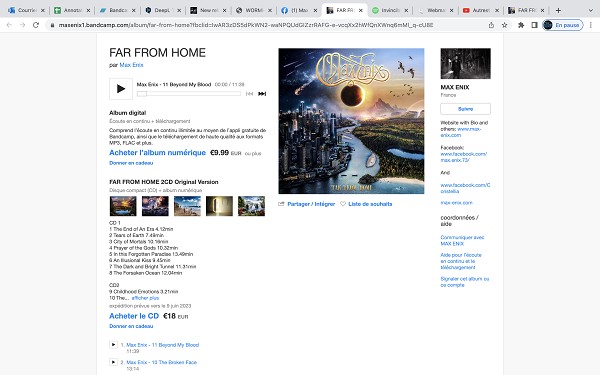Screen dimensions: 600x375
Task: Open third CD package beach thumbnail
Action: [187, 206]
